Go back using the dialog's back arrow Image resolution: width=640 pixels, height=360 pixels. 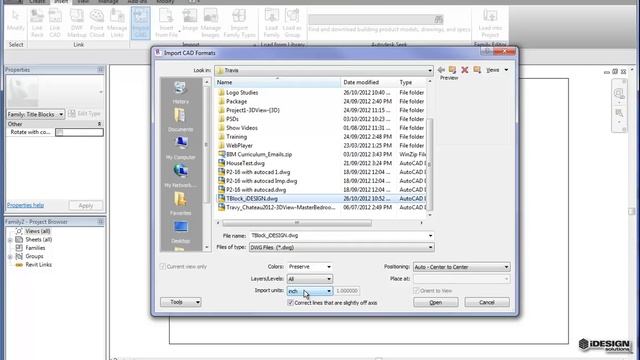[441, 70]
